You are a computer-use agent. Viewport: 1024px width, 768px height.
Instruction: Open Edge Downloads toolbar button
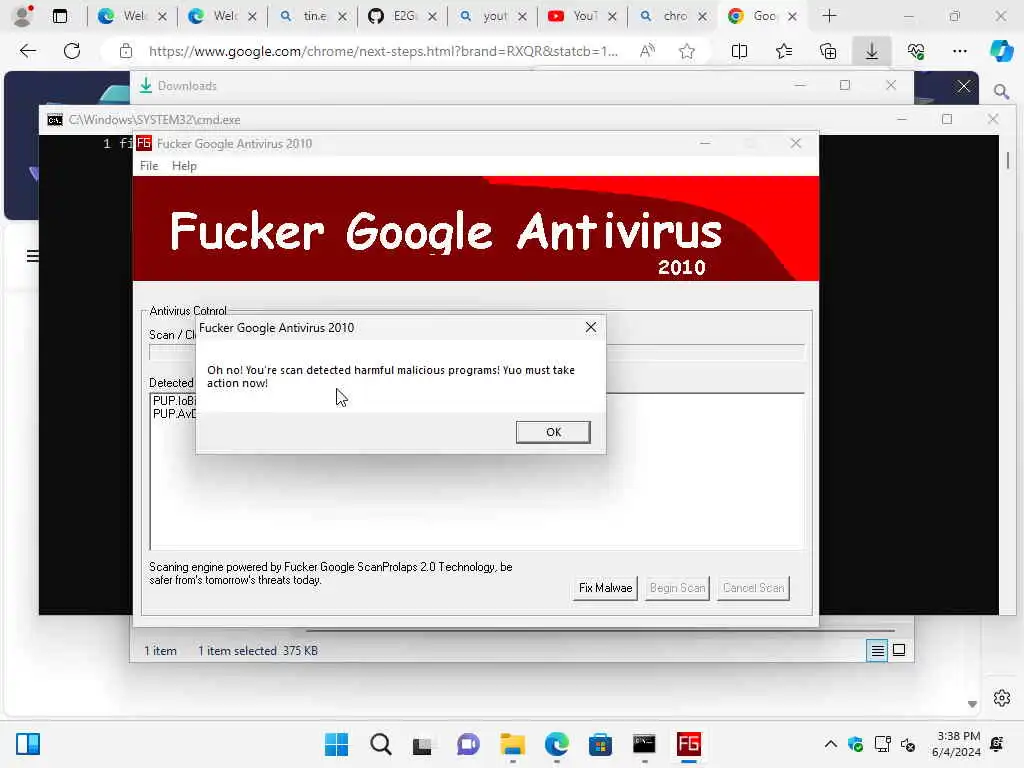pos(872,51)
